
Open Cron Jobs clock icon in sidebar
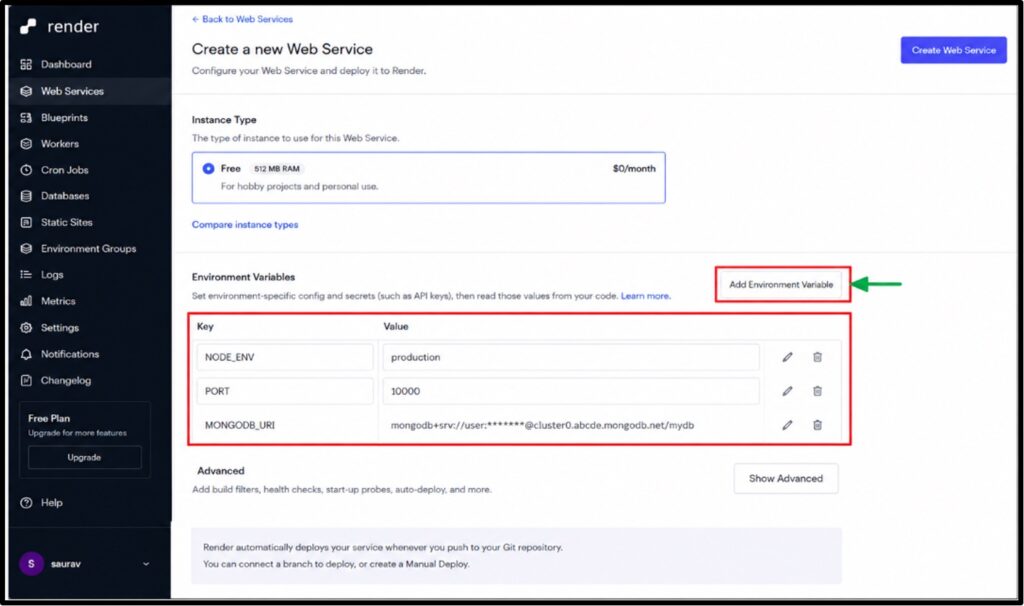(x=26, y=170)
